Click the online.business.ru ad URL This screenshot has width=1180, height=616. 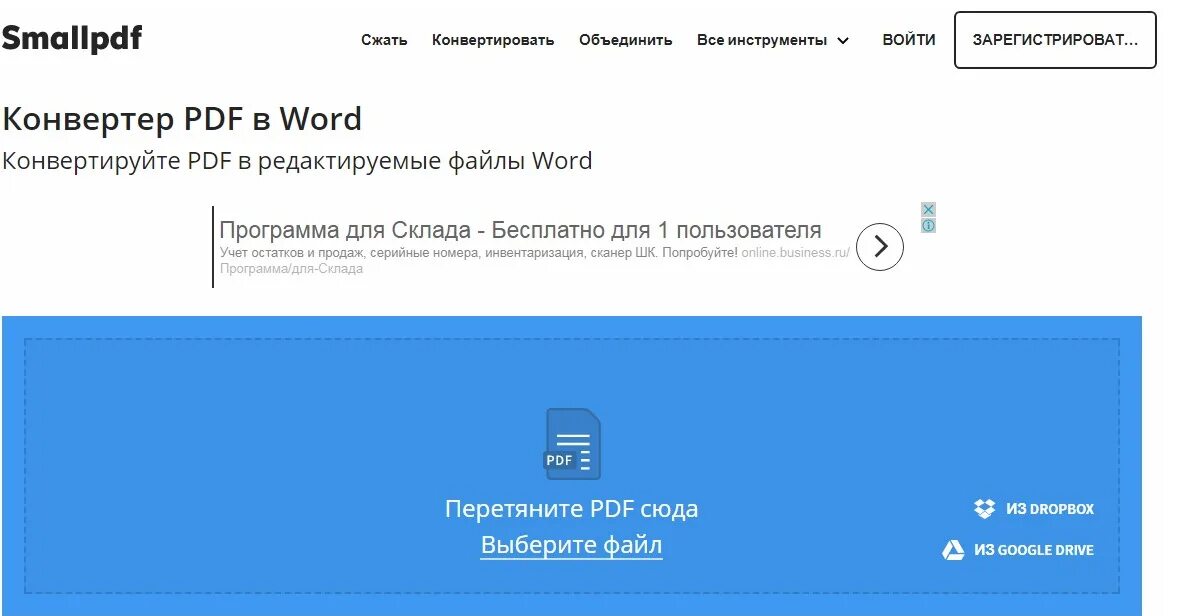coord(795,253)
